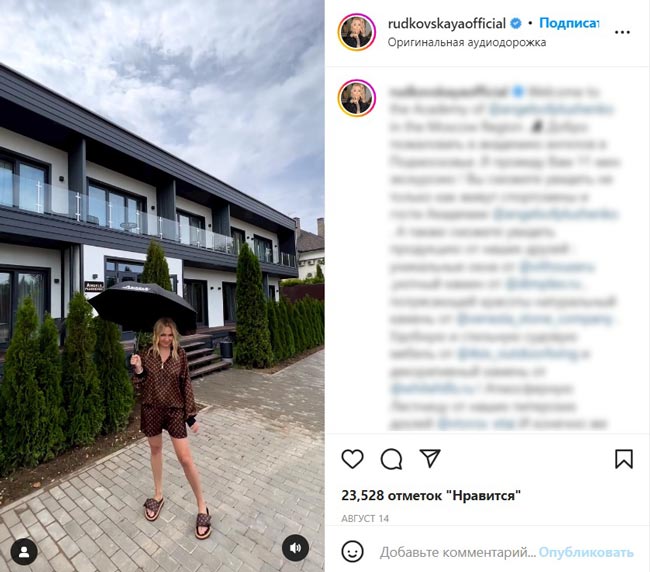View list of 23,528 likes
Screen dimensions: 650x572
tap(431, 495)
